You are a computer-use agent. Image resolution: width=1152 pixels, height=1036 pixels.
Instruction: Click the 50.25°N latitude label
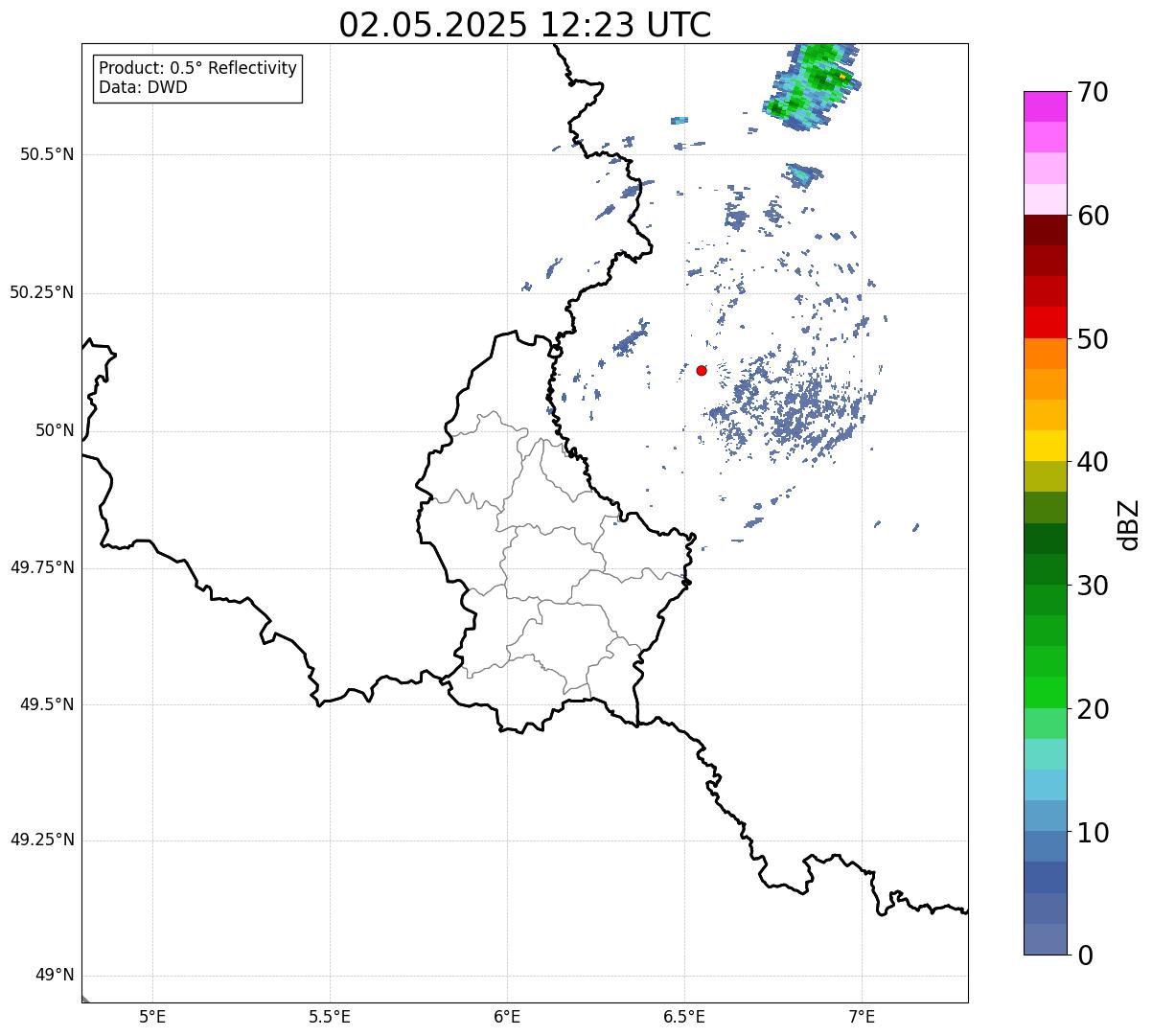[x=41, y=292]
